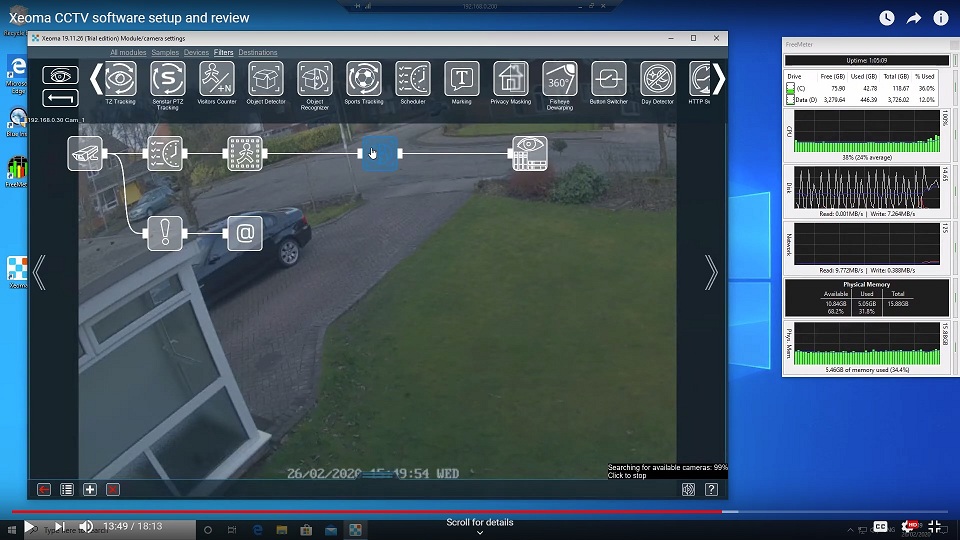The image size is (960, 540).
Task: Click the Network graph in FreeMeter
Action: tap(866, 244)
